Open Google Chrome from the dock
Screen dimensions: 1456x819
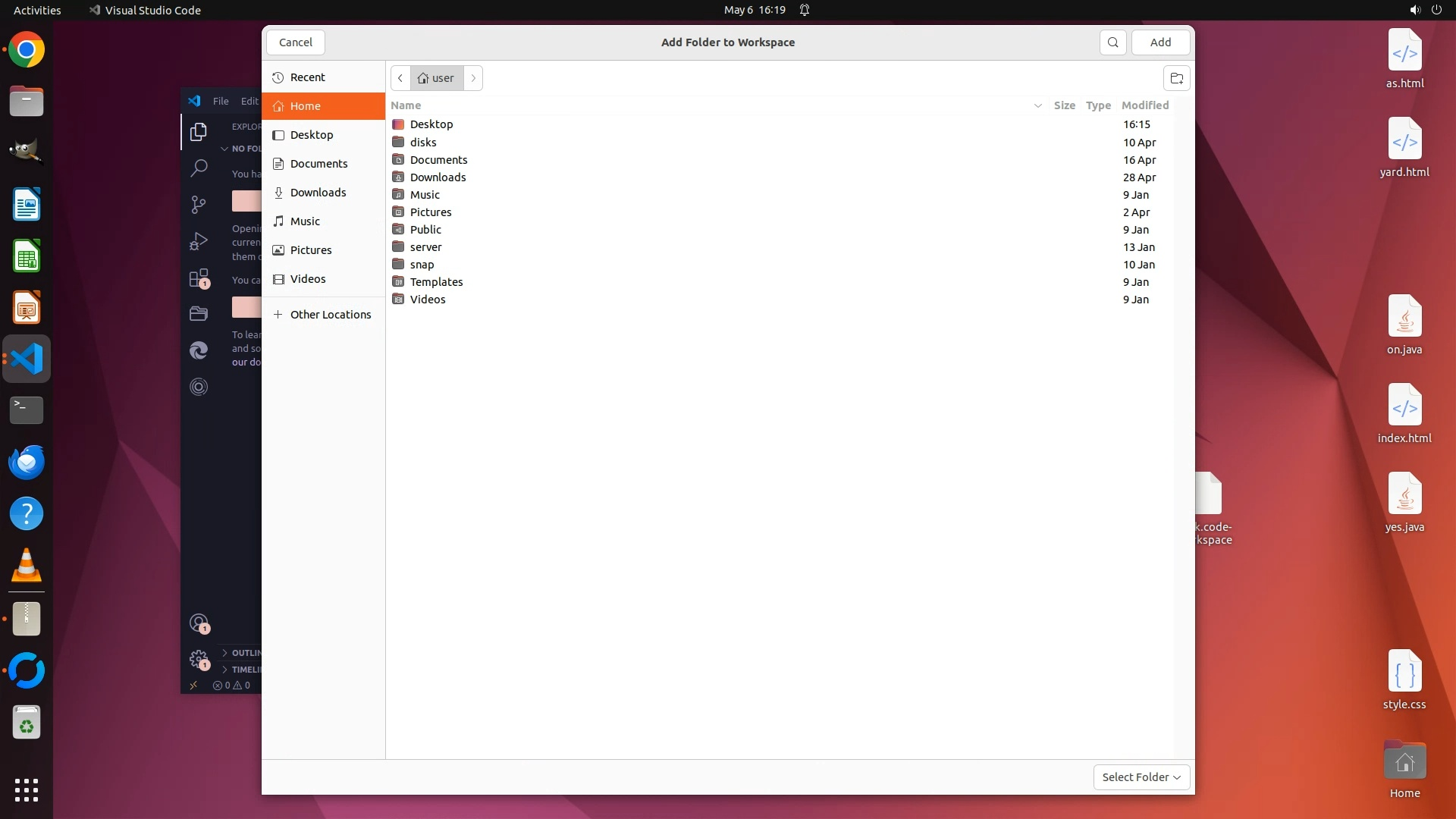pyautogui.click(x=27, y=50)
